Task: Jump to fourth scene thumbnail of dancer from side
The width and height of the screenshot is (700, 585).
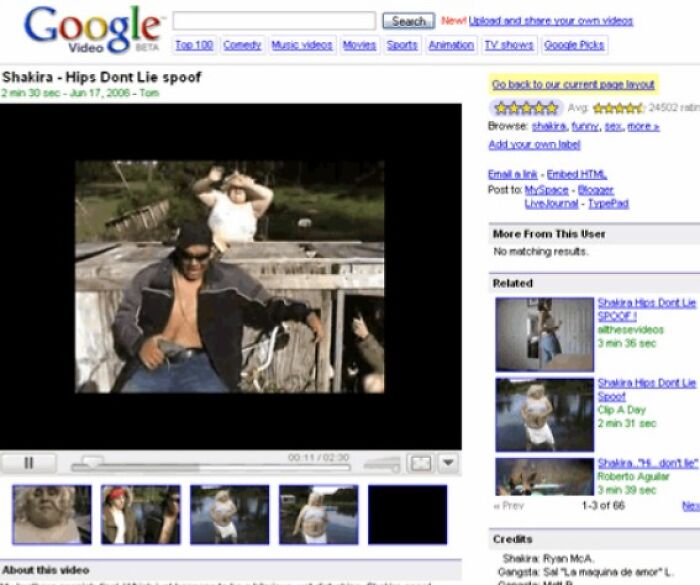Action: pos(318,514)
